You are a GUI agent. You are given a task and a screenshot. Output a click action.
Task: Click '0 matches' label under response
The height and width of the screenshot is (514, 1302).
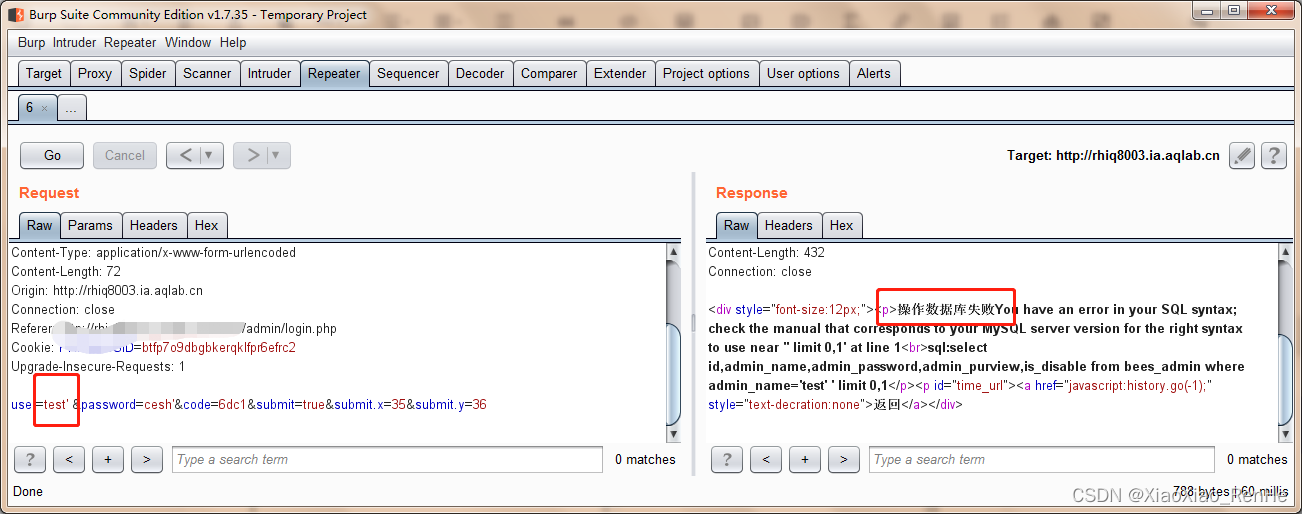(1258, 460)
